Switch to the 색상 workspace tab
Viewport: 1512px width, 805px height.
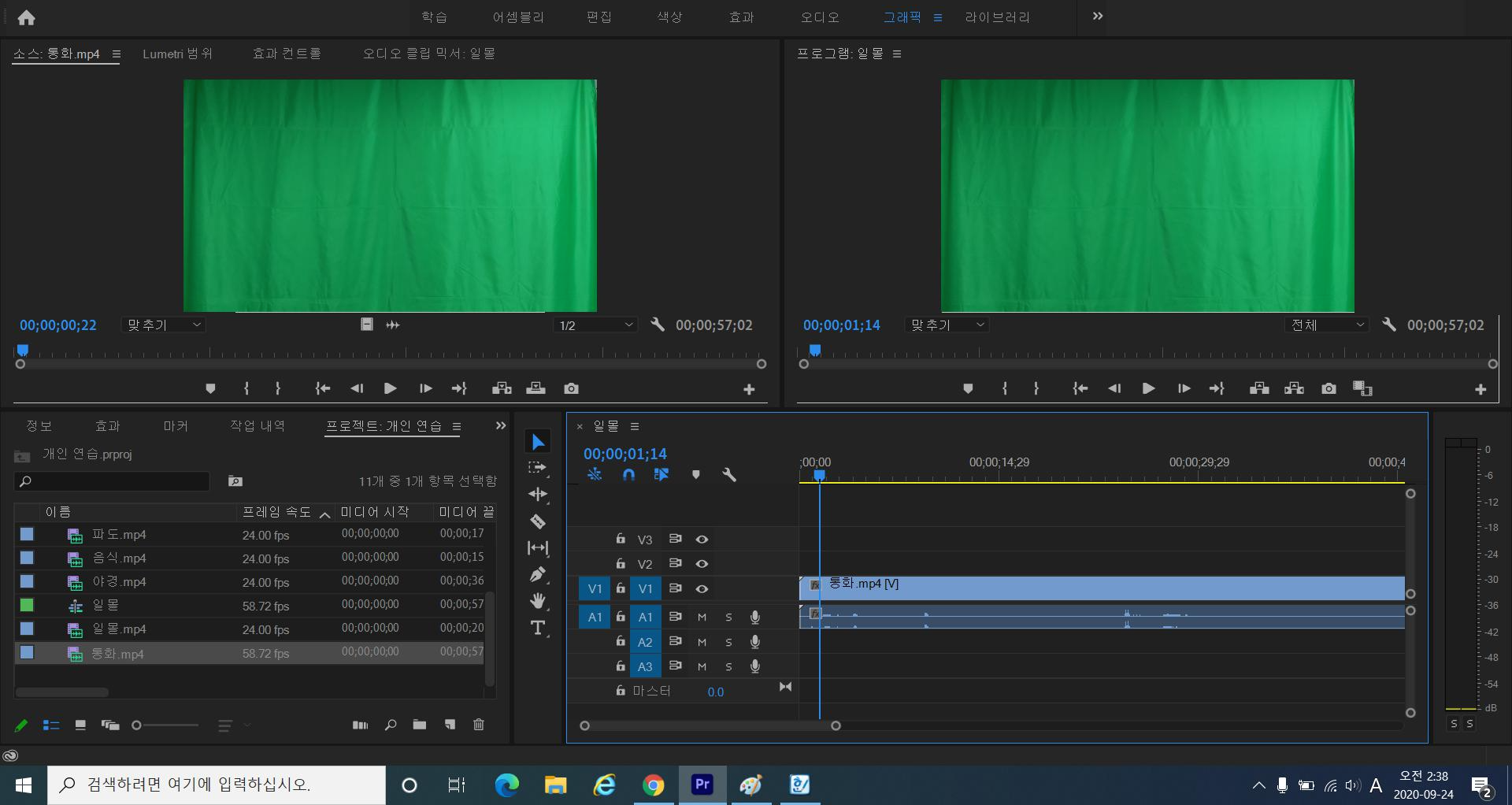[x=669, y=17]
